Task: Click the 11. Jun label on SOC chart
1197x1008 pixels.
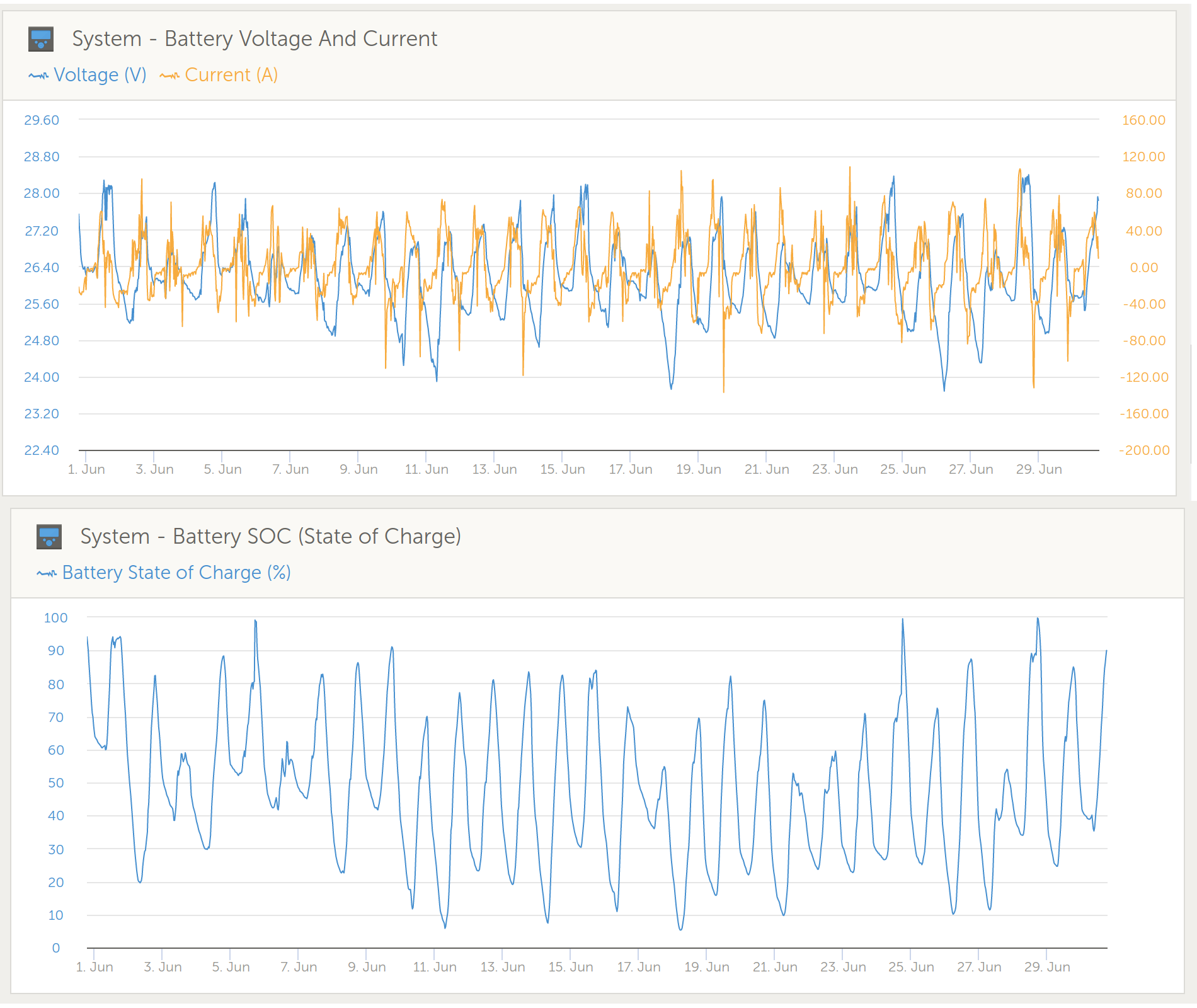Action: click(x=435, y=967)
